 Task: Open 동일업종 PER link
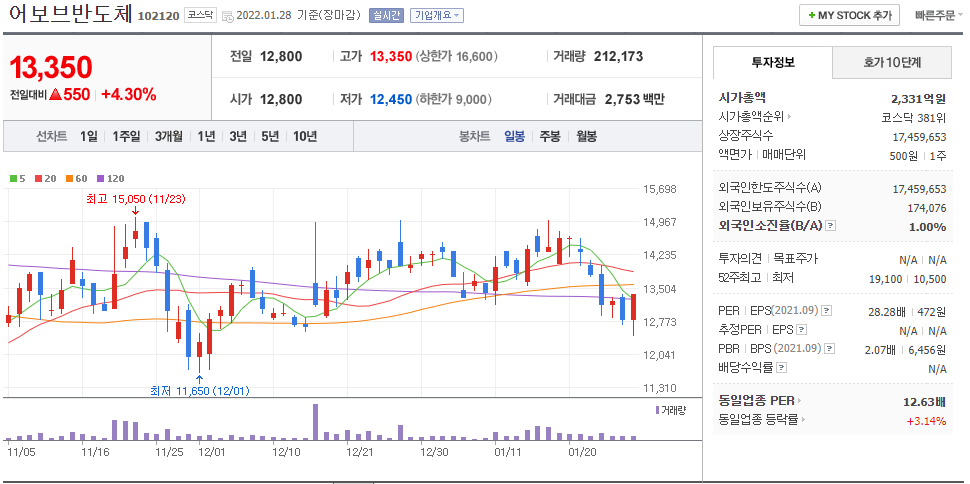(x=760, y=402)
